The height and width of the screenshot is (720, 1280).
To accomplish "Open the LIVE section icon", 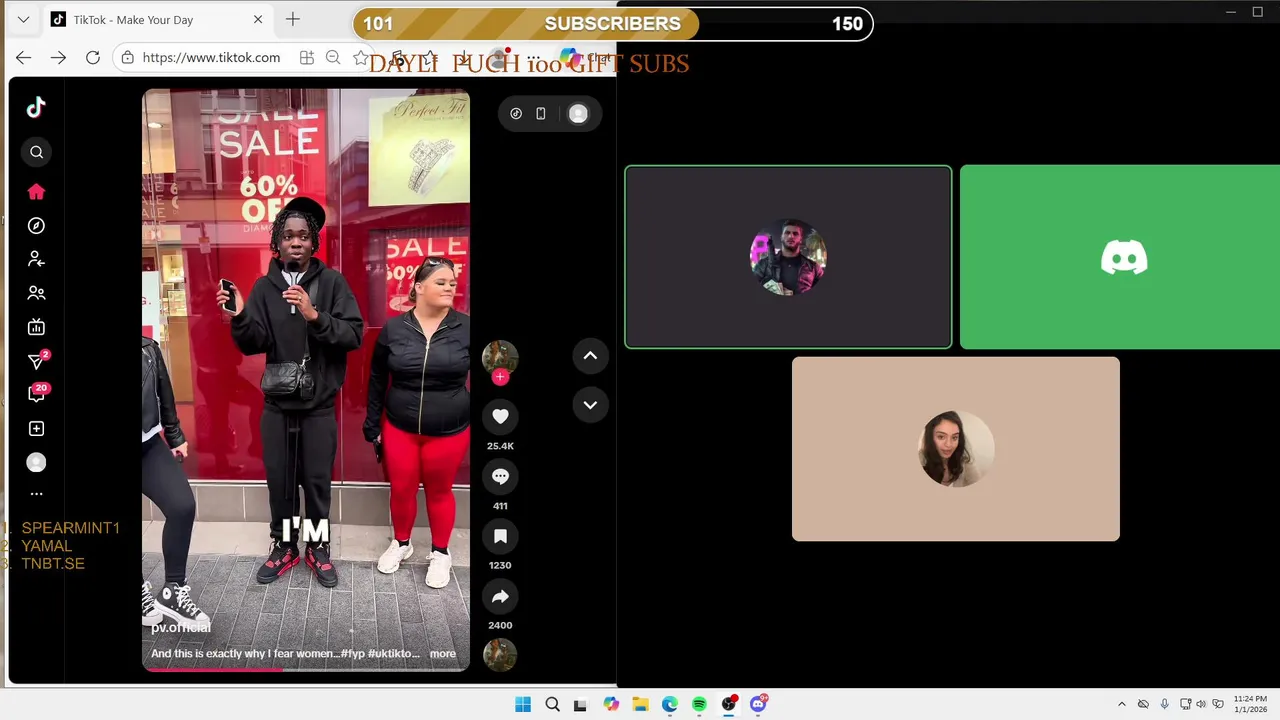I will [x=36, y=327].
